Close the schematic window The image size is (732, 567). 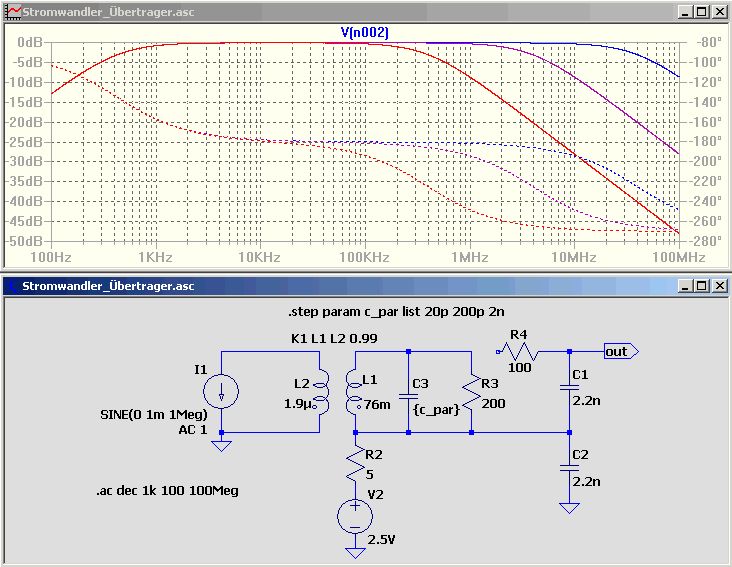tap(720, 286)
